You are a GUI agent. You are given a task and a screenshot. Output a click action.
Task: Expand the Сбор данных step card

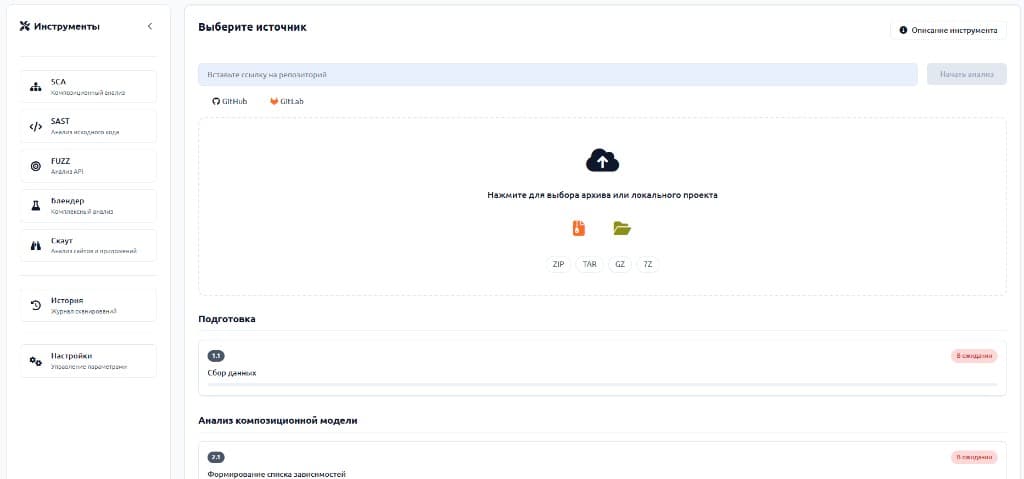tap(602, 369)
